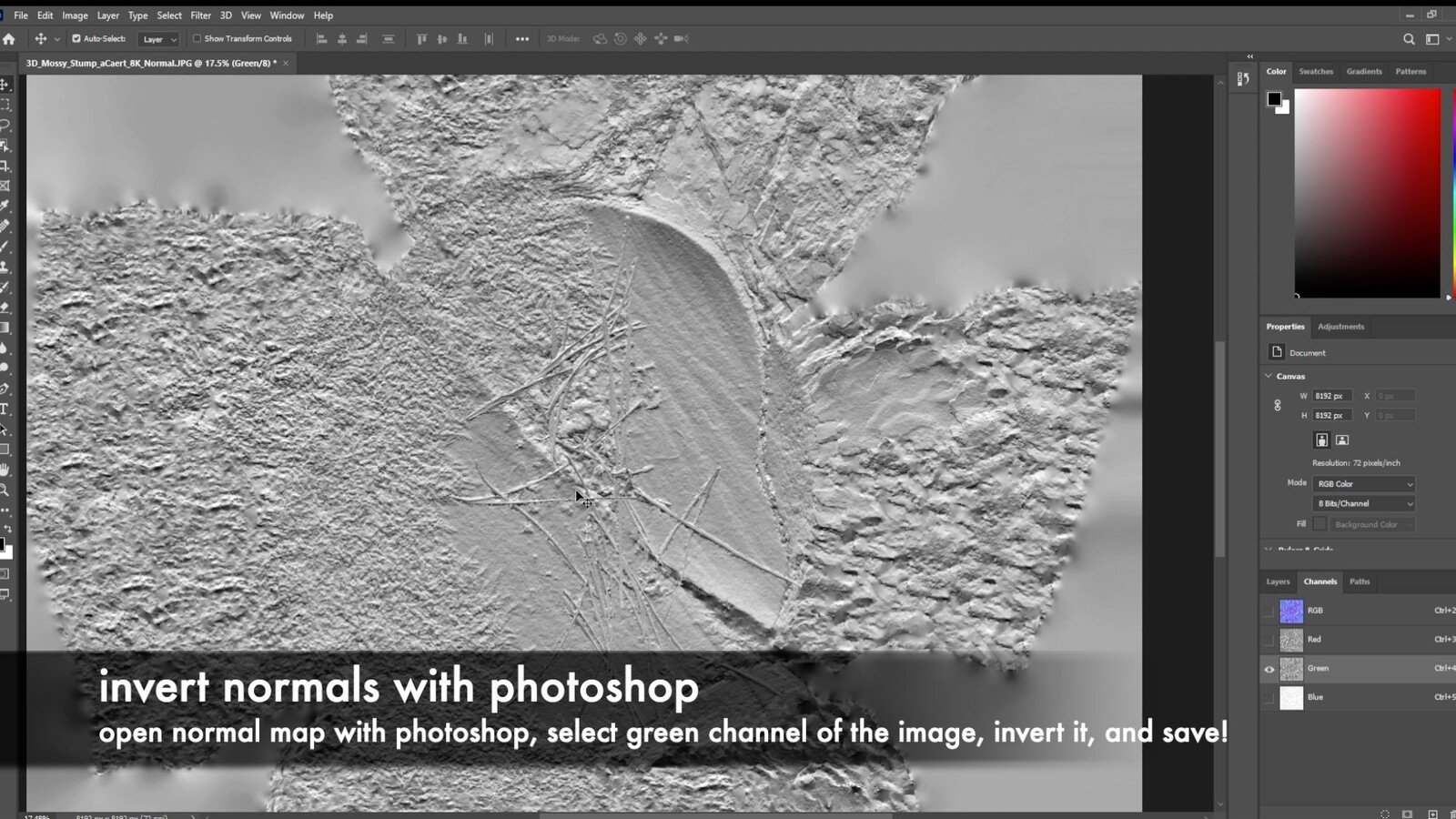Collapse the Canvas section
Image resolution: width=1456 pixels, height=819 pixels.
(x=1269, y=376)
